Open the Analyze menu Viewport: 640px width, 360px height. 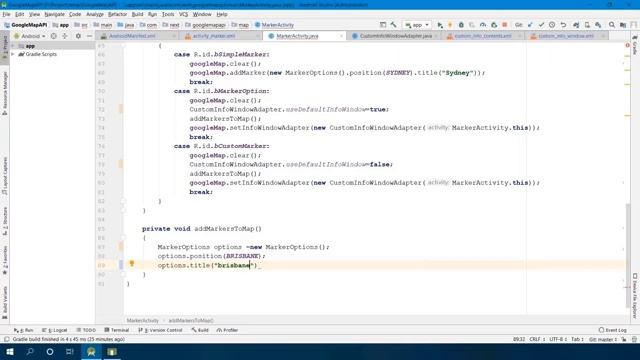95,14
